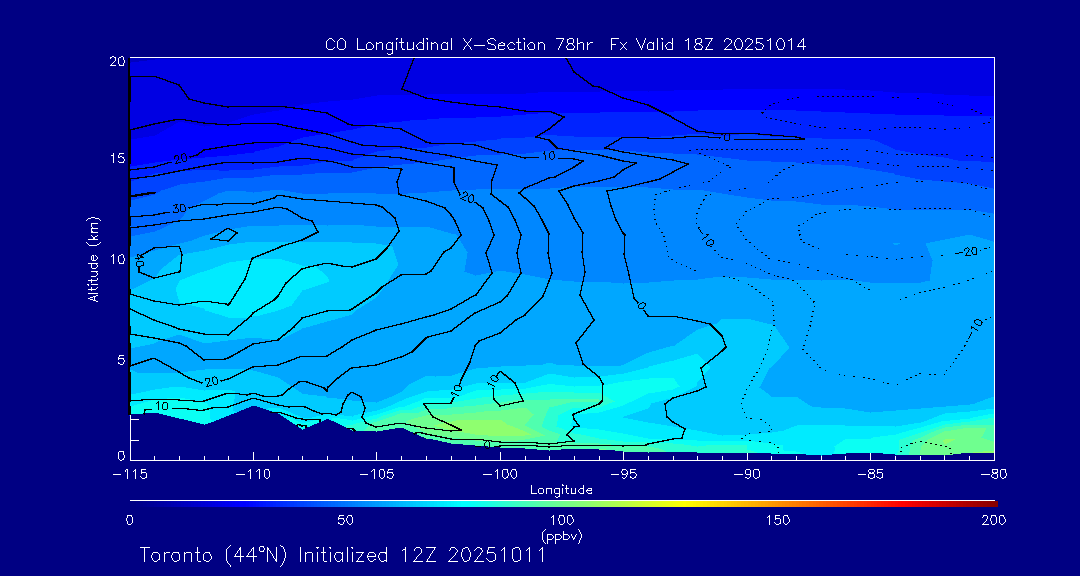Click the 20 km altitude tick label
The image size is (1080, 576).
[116, 61]
